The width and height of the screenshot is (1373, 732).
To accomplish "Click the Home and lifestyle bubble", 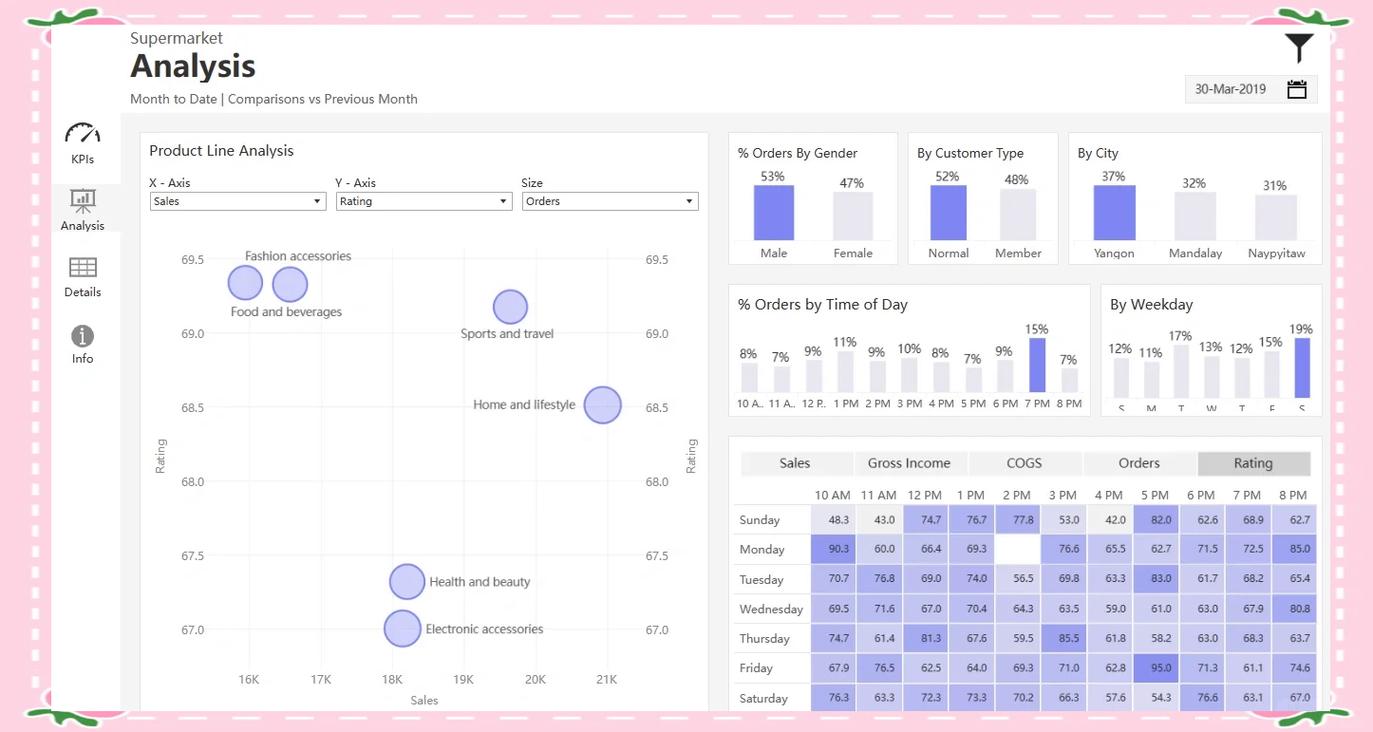I will tap(602, 405).
